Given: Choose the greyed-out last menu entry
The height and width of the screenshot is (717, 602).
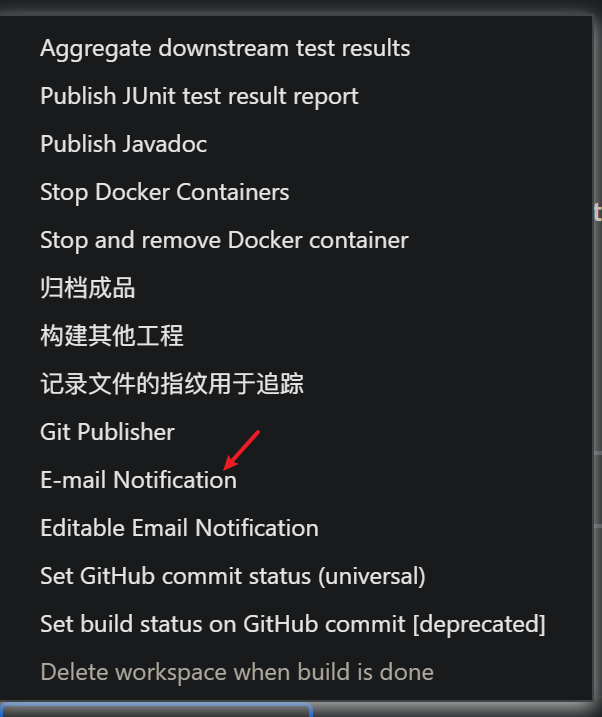Looking at the screenshot, I should coord(237,672).
